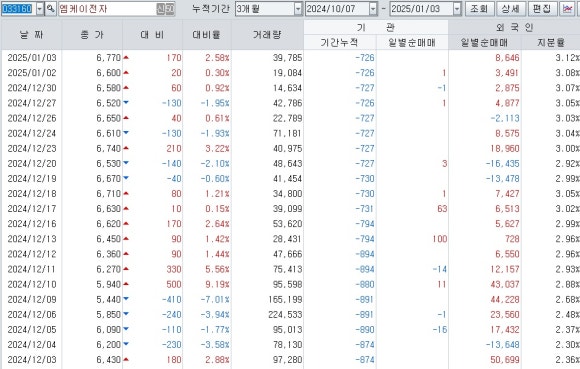Click the 조회 button

tap(479, 9)
